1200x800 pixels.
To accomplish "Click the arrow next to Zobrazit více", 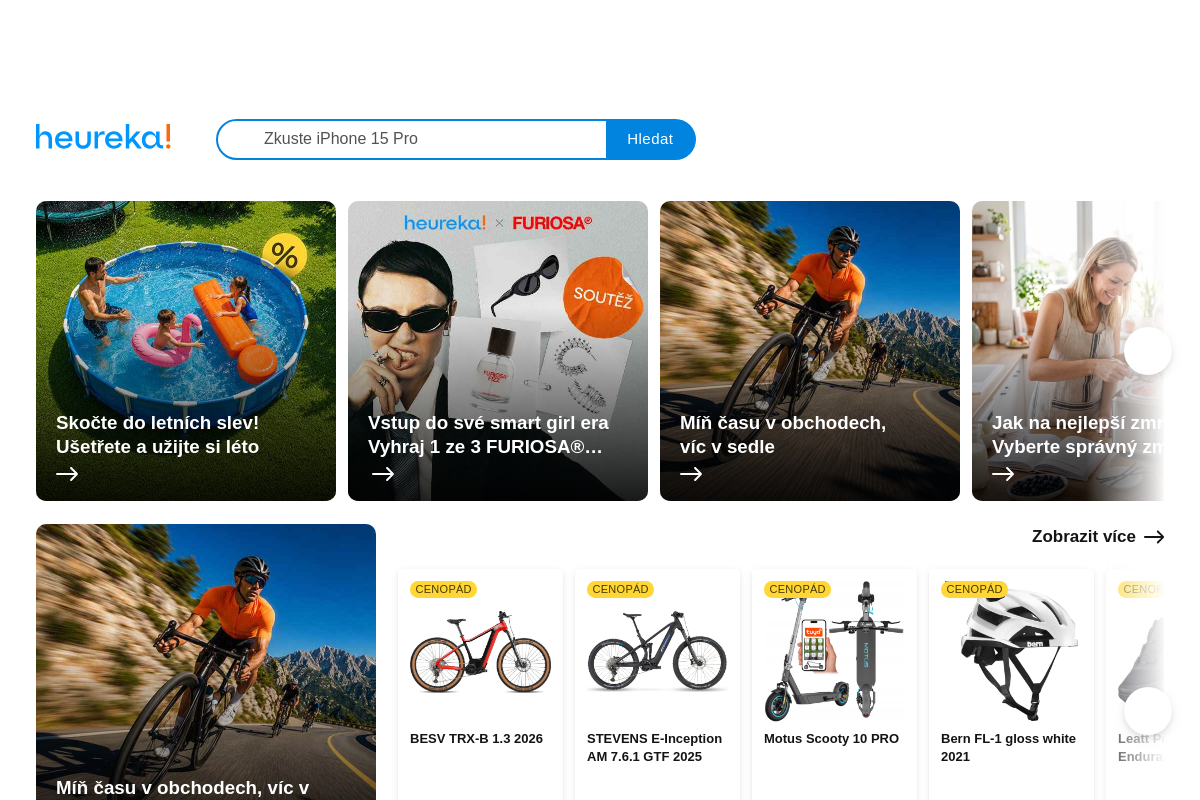I will point(1154,537).
